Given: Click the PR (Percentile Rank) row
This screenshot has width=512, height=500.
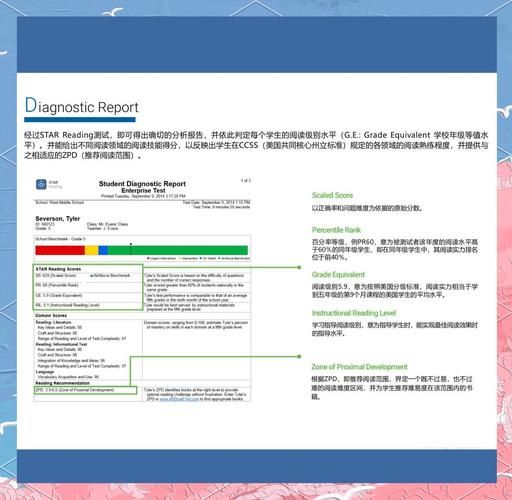Looking at the screenshot, I should pyautogui.click(x=57, y=285).
